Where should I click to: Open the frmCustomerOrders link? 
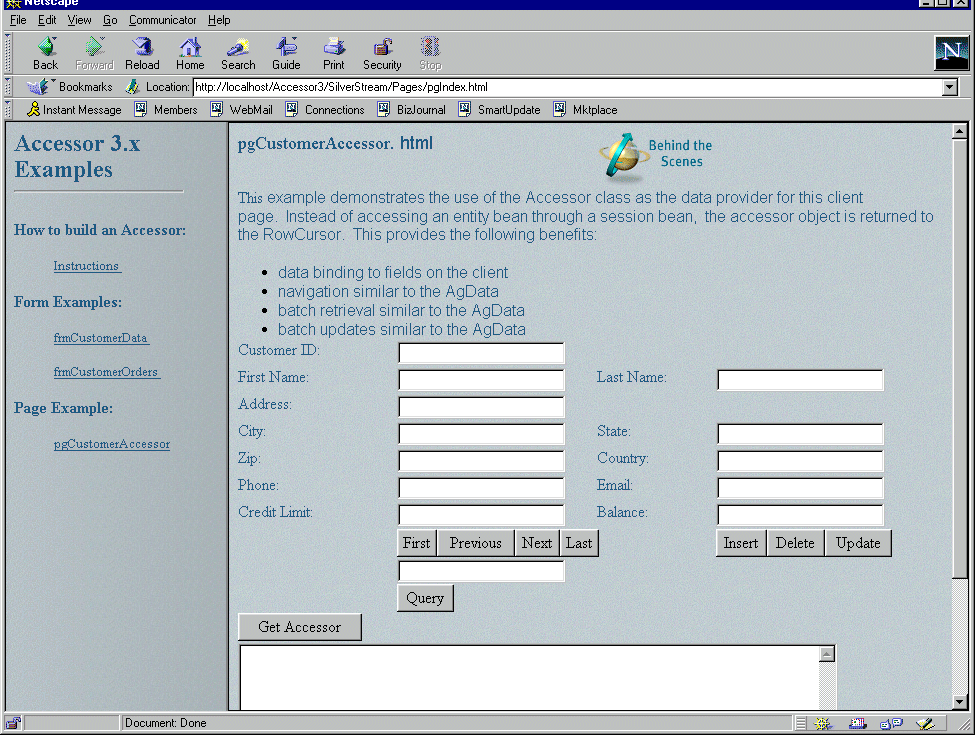point(106,372)
